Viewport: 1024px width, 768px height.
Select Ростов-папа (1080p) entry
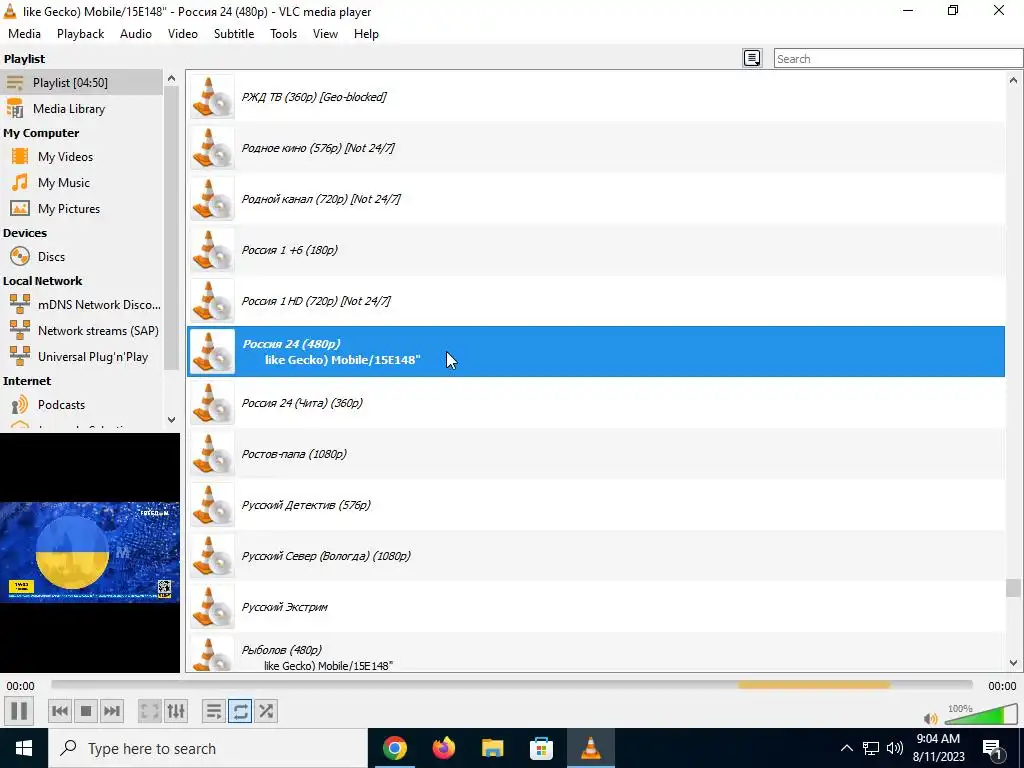pos(596,454)
